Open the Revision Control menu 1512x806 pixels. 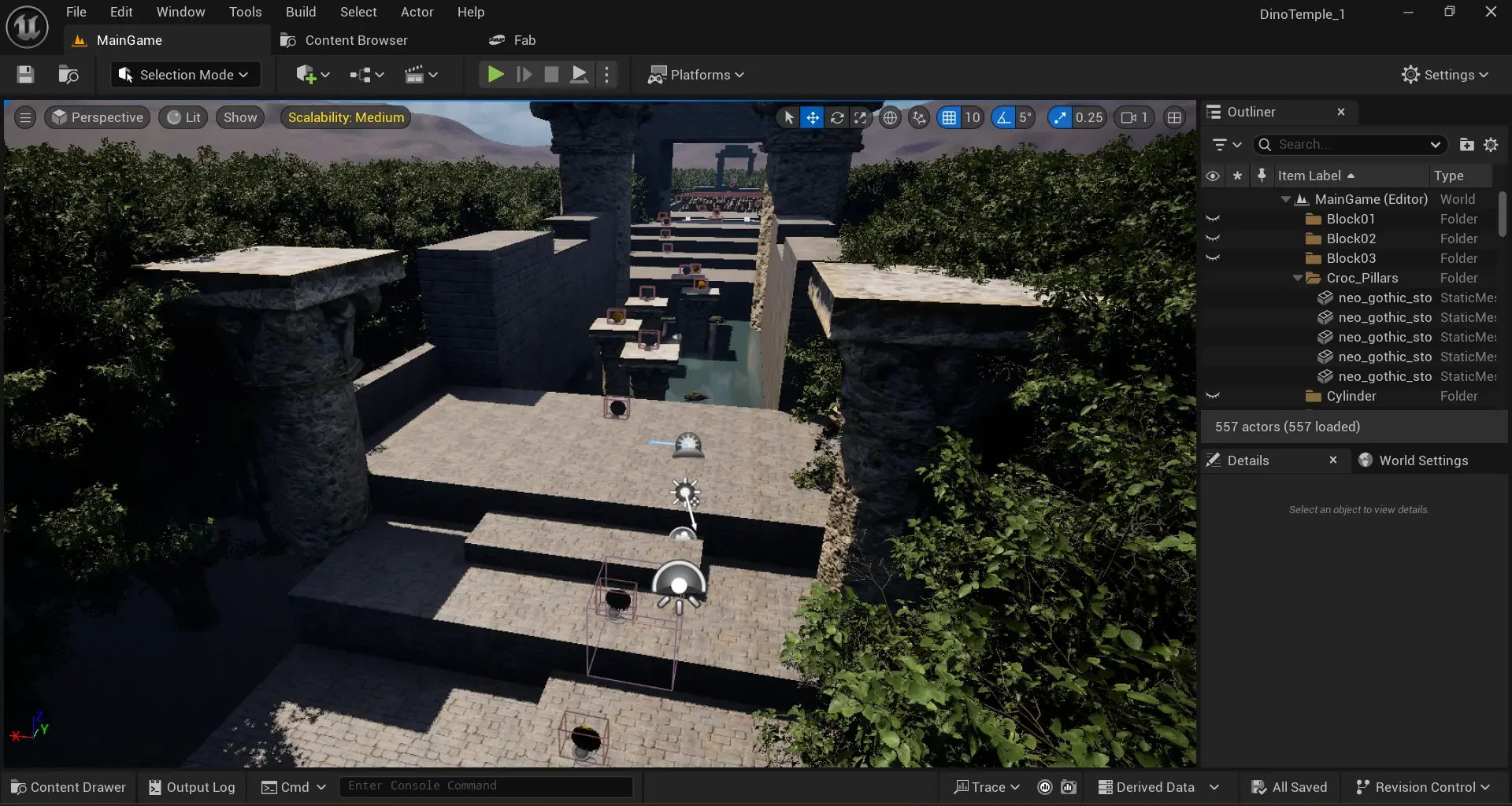pos(1422,787)
